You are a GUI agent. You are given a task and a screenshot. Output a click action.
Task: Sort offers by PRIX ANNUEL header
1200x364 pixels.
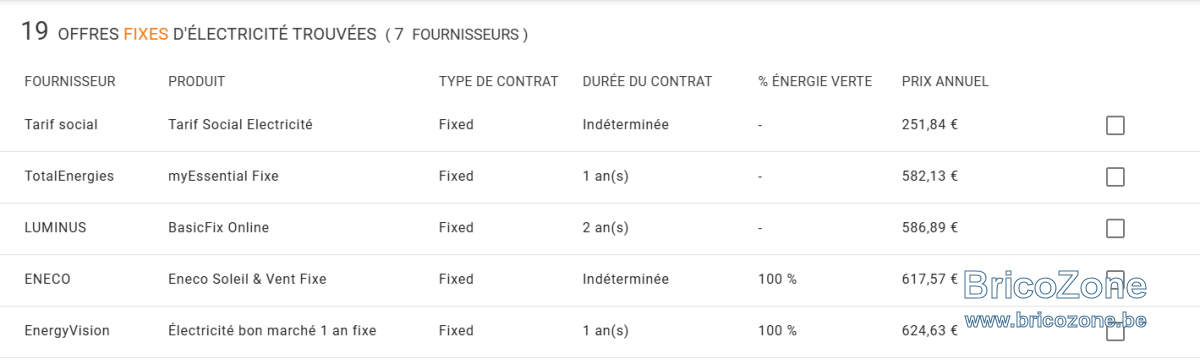point(945,81)
